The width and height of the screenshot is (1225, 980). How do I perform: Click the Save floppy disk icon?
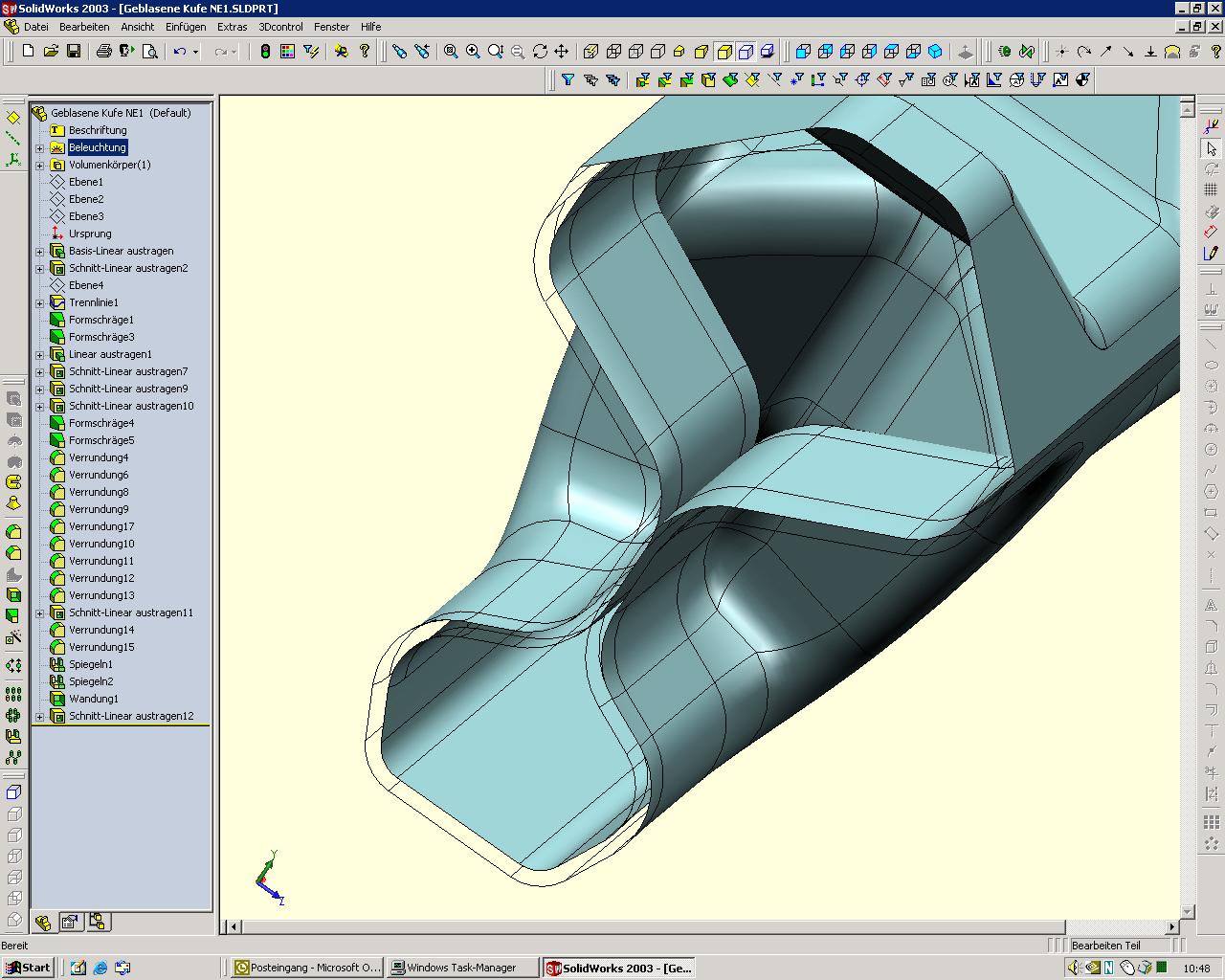(74, 51)
